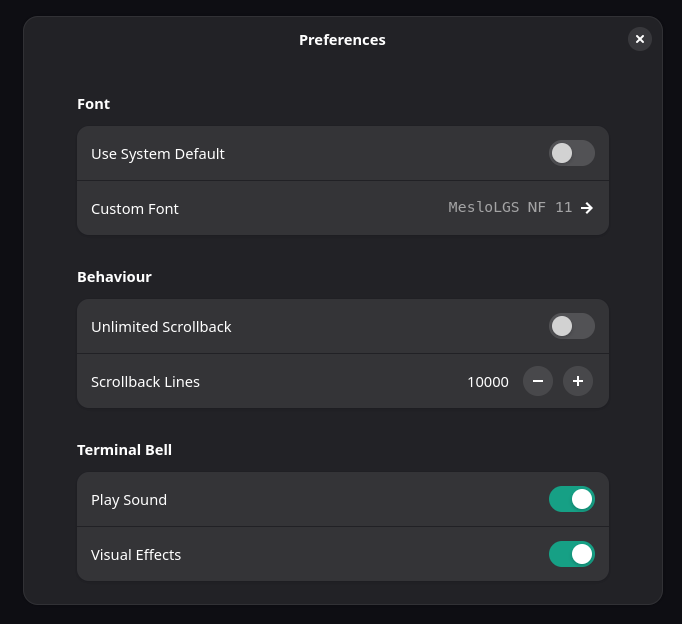Disable the Play Sound switch
This screenshot has height=624, width=682.
(571, 499)
